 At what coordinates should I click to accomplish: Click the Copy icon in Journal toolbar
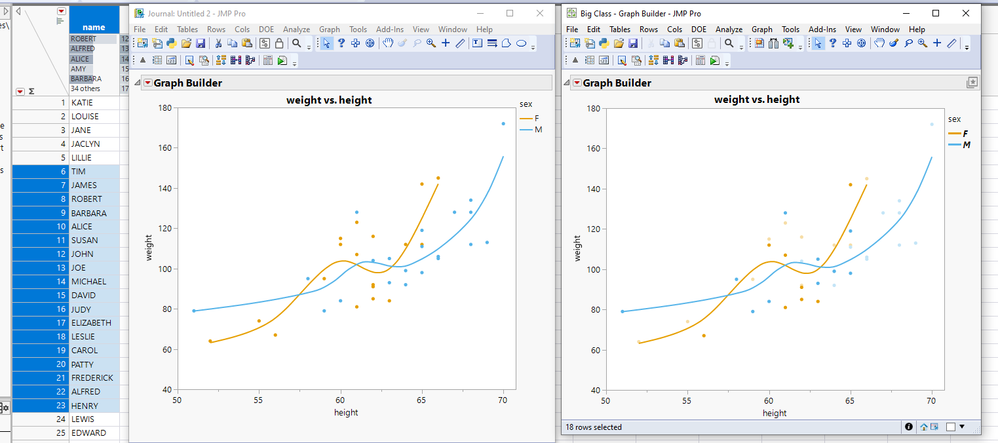pos(232,43)
